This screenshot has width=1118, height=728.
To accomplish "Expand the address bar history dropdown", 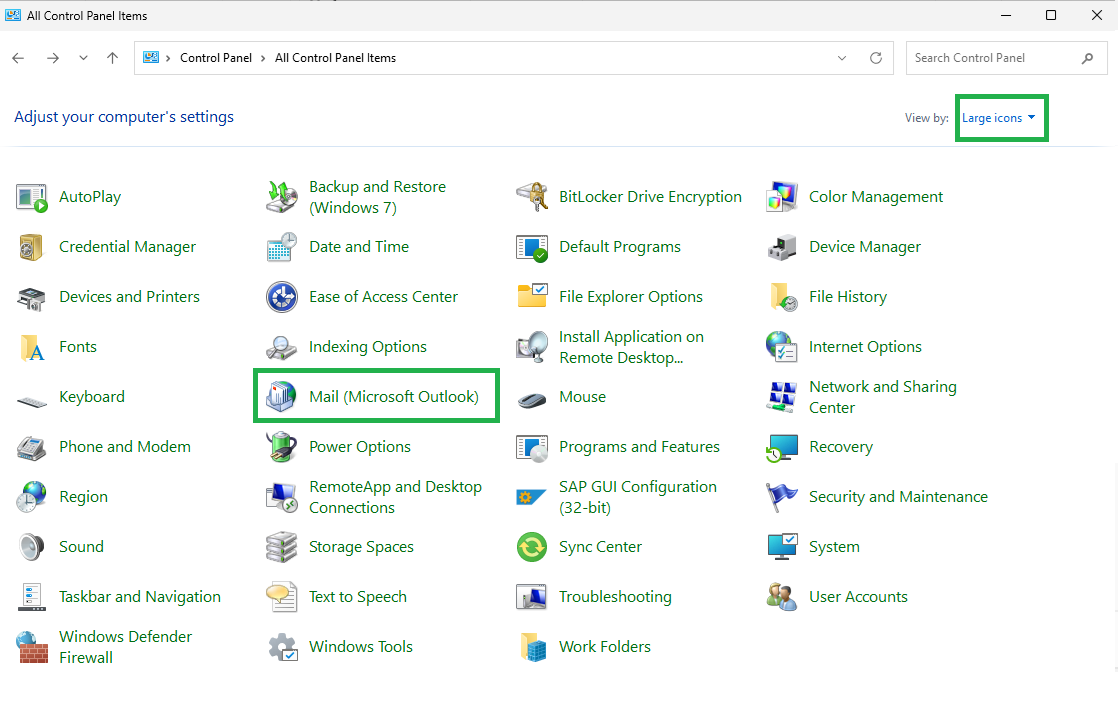I will pyautogui.click(x=842, y=58).
